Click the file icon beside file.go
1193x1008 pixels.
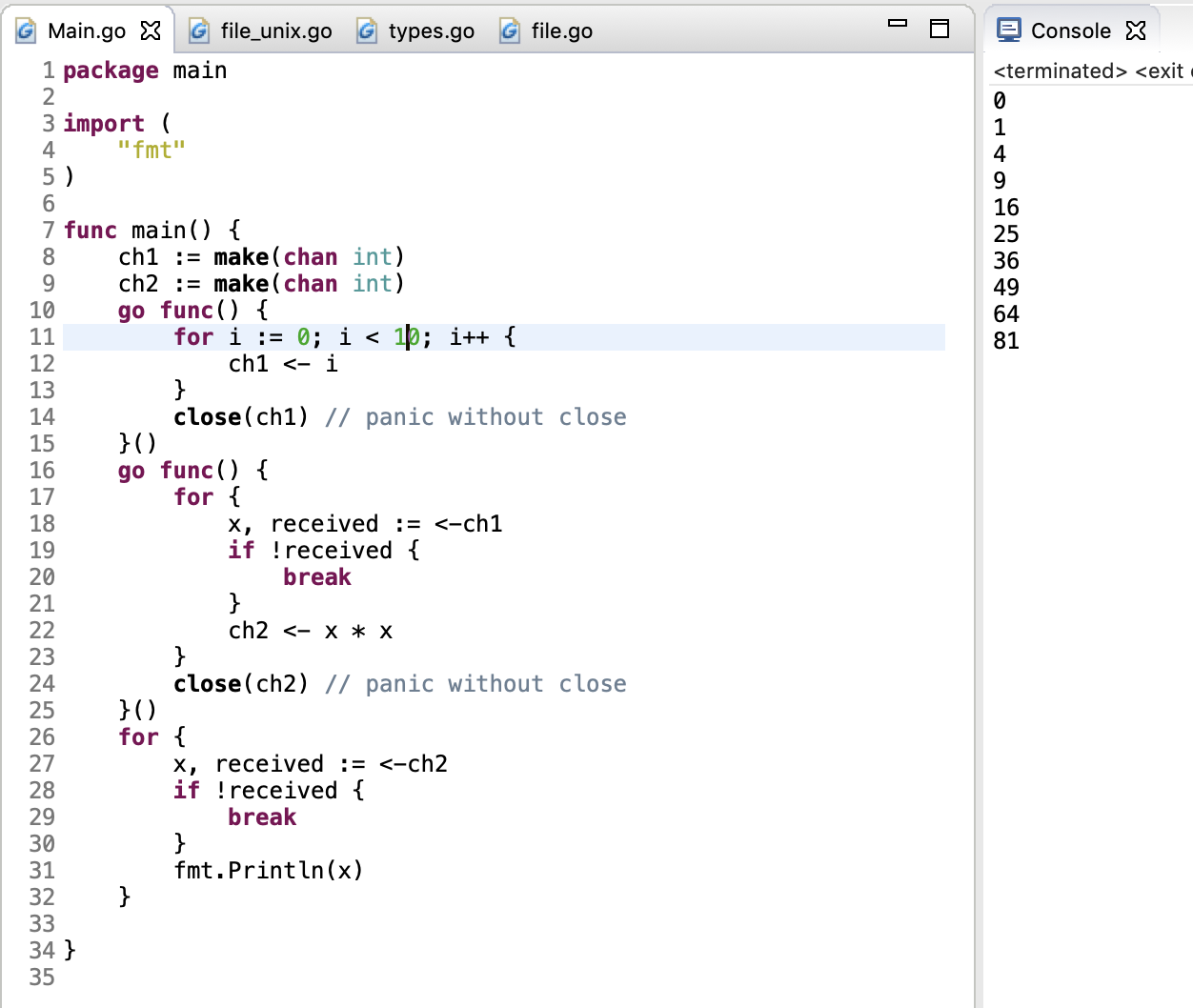[x=510, y=31]
